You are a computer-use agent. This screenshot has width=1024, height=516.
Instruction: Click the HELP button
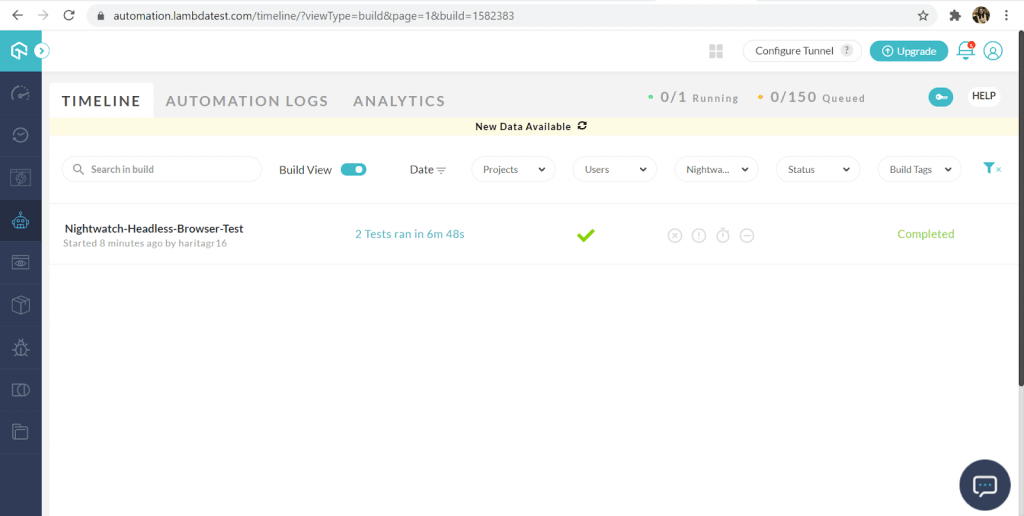pos(984,97)
